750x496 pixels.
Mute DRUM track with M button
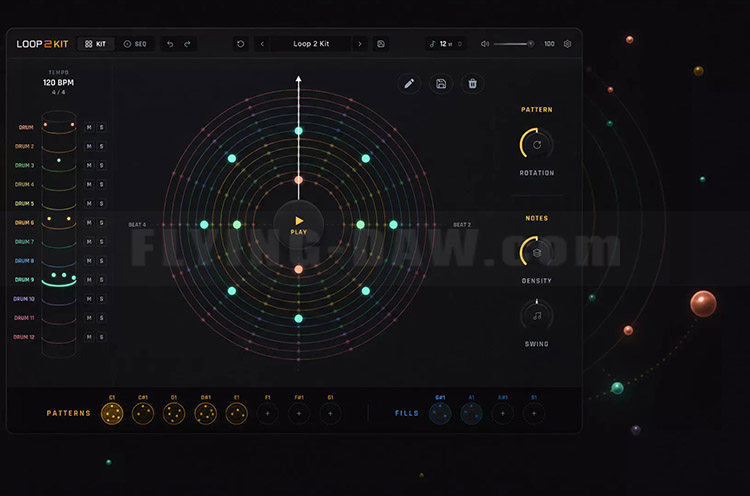coord(89,127)
